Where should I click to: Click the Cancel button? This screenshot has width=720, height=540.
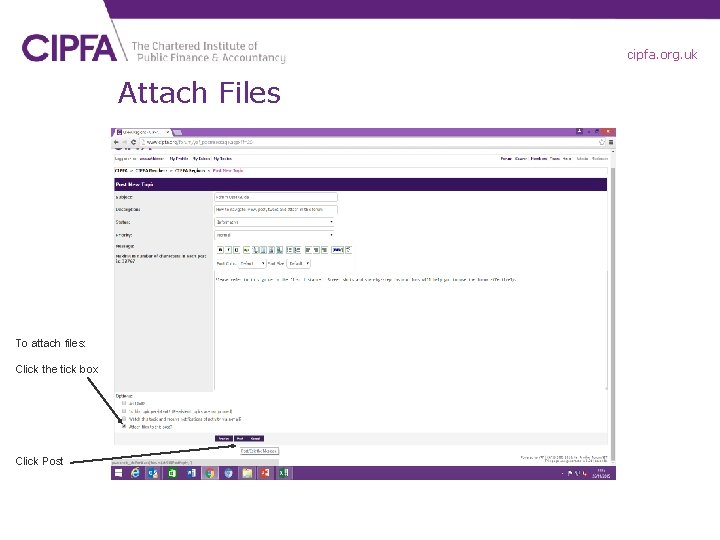[255, 439]
